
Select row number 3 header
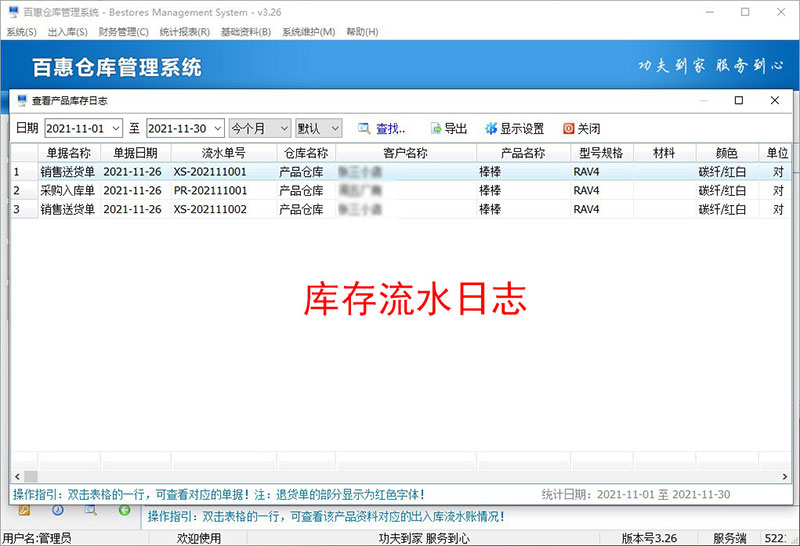pyautogui.click(x=24, y=209)
